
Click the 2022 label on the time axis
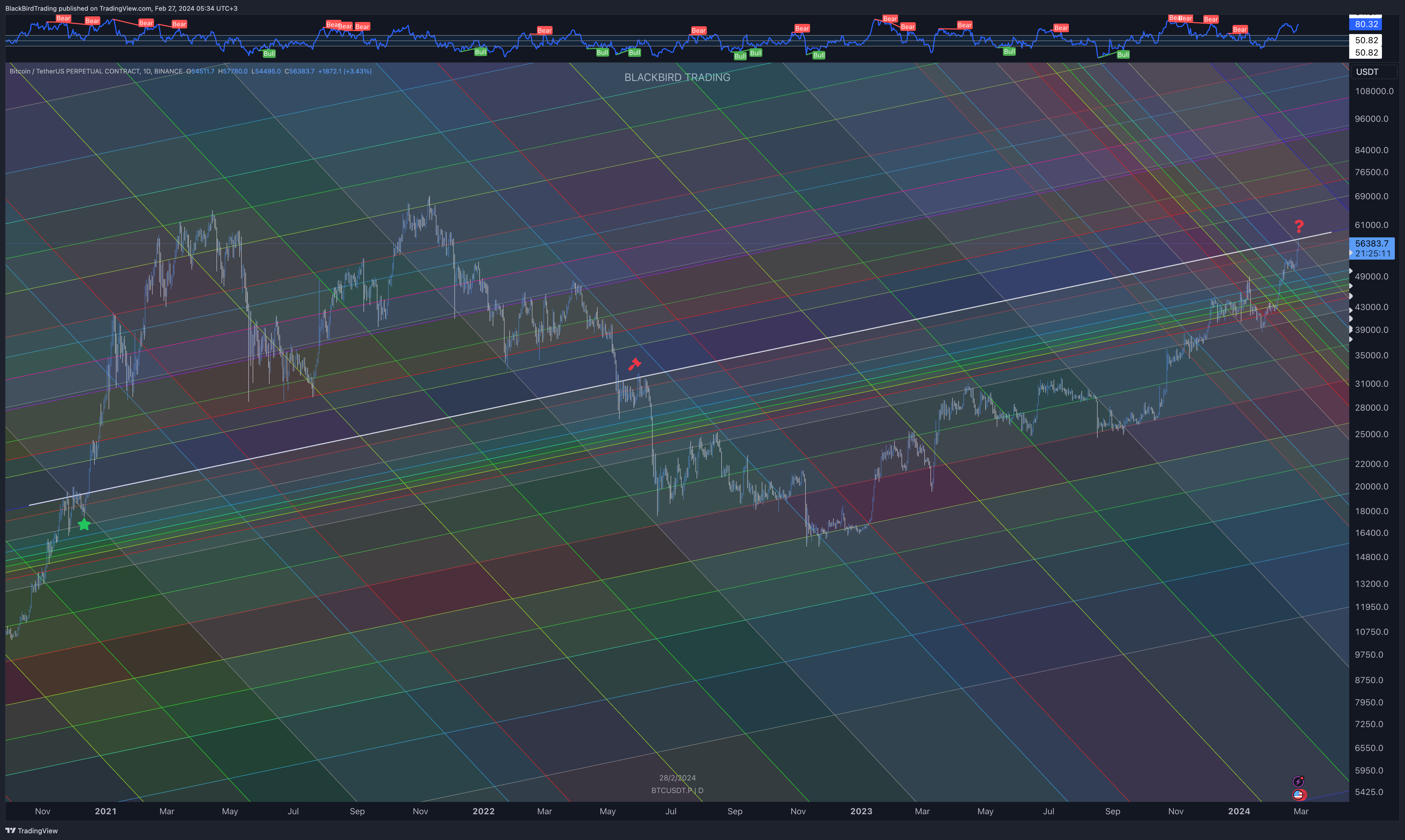tap(483, 811)
